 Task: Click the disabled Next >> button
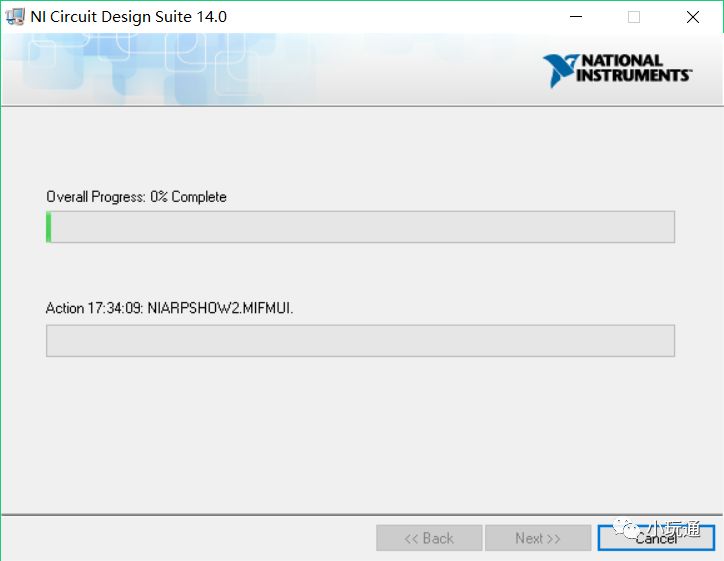click(x=538, y=538)
